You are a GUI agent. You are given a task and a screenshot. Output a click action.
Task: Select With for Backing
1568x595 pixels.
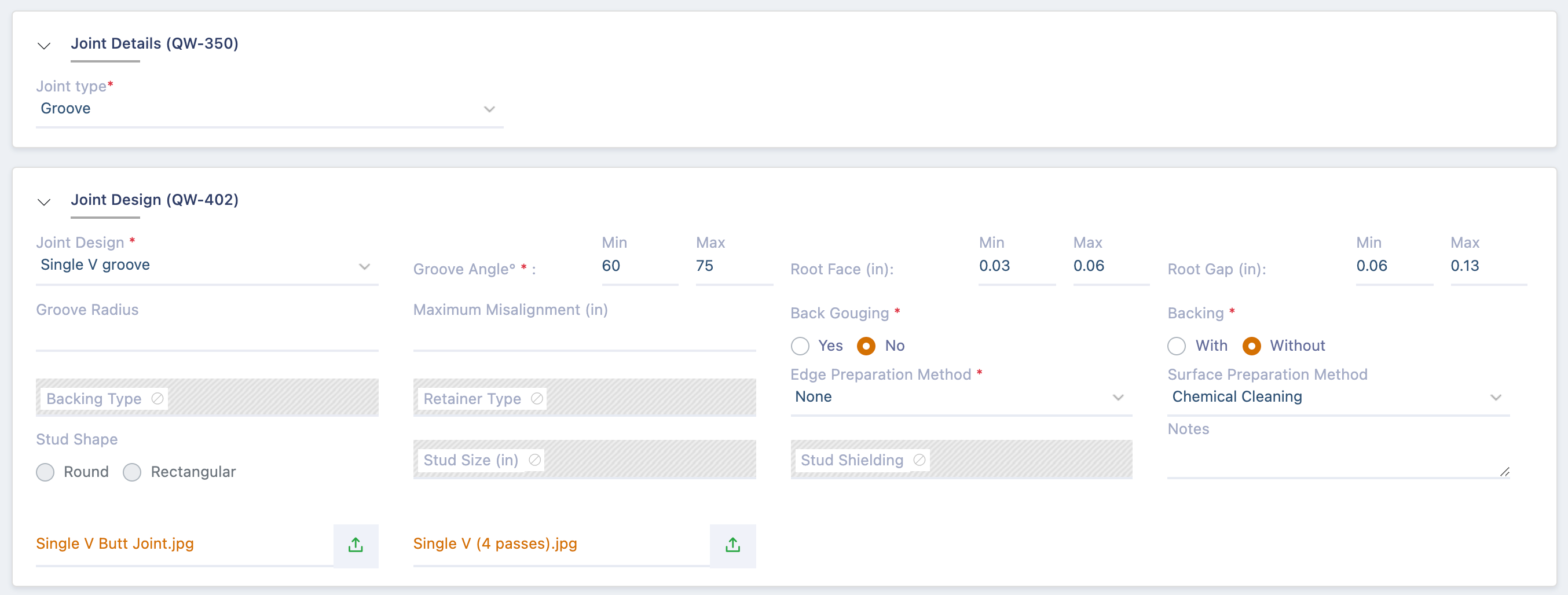(x=1177, y=346)
